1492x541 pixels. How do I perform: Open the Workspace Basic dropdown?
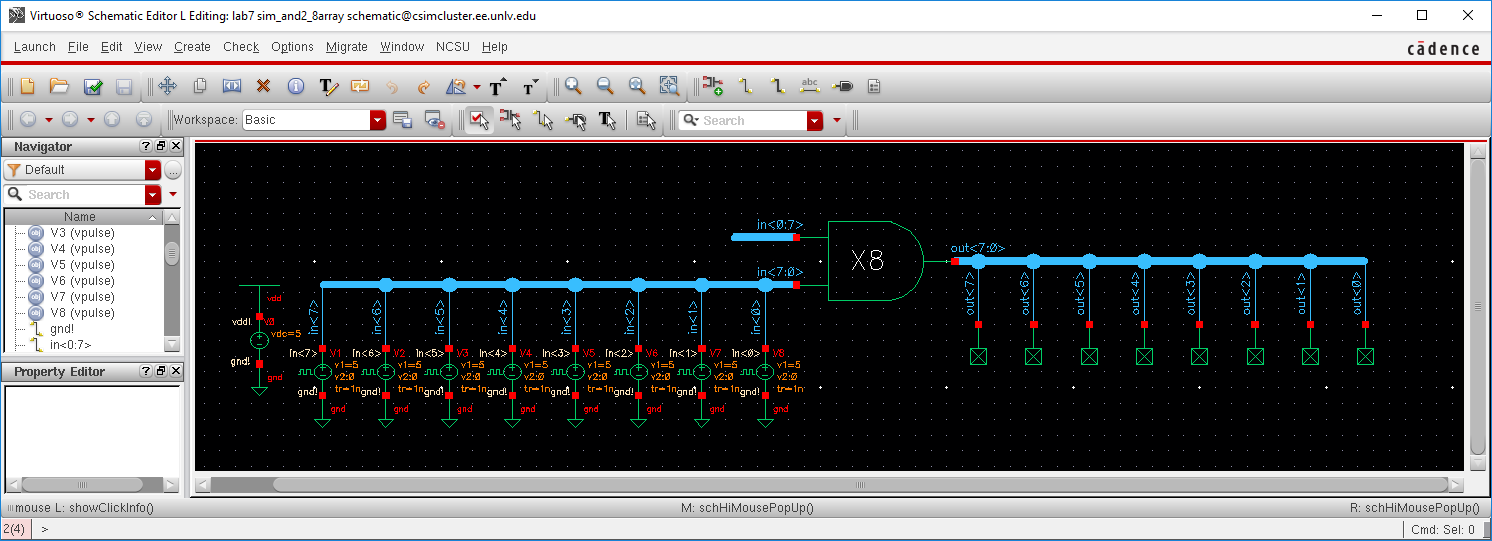(377, 120)
